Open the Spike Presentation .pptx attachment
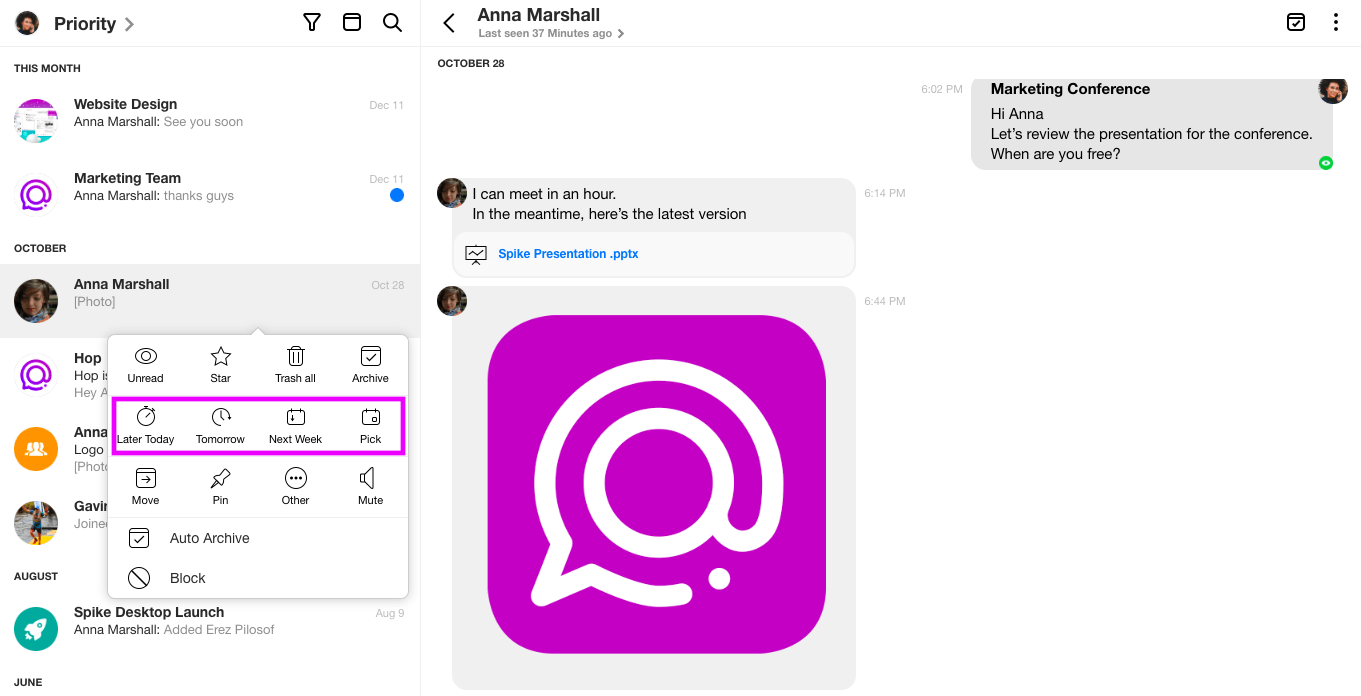 tap(568, 254)
